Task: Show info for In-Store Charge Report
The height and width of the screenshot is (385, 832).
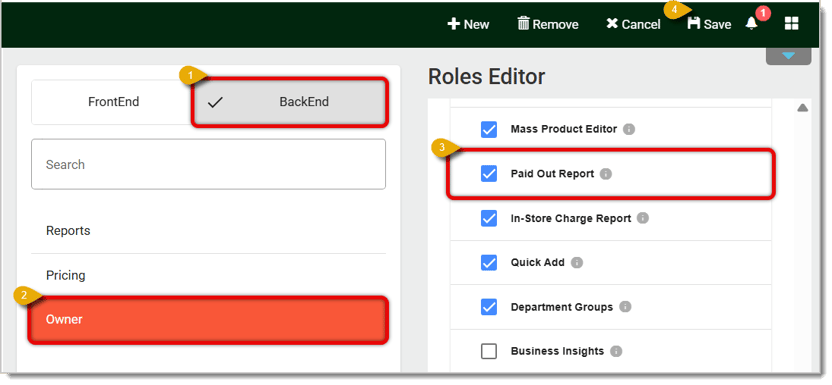Action: pyautogui.click(x=643, y=218)
